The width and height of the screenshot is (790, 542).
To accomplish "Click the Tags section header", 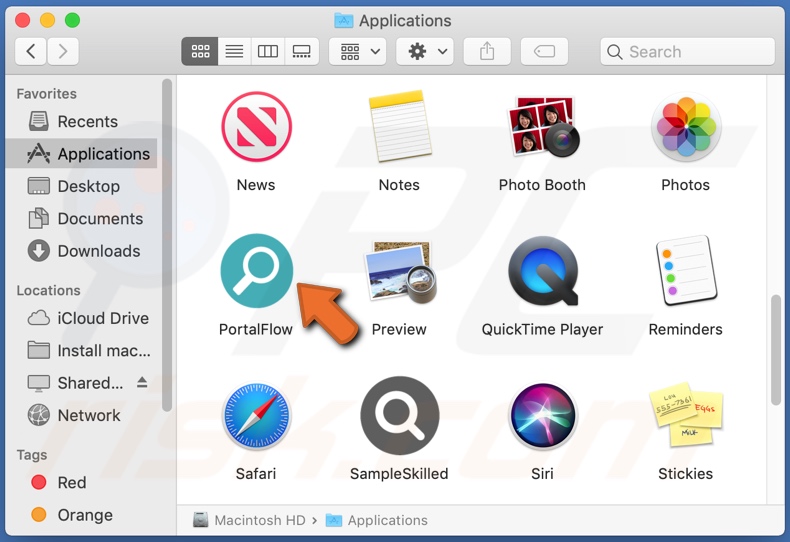I will [x=32, y=455].
